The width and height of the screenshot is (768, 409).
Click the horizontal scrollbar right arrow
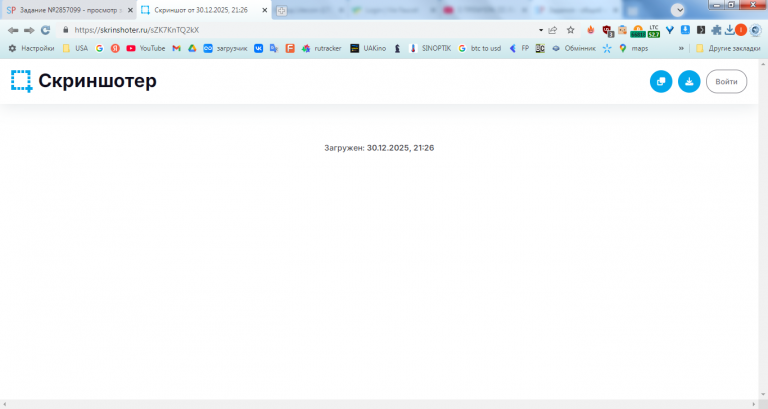click(x=754, y=404)
